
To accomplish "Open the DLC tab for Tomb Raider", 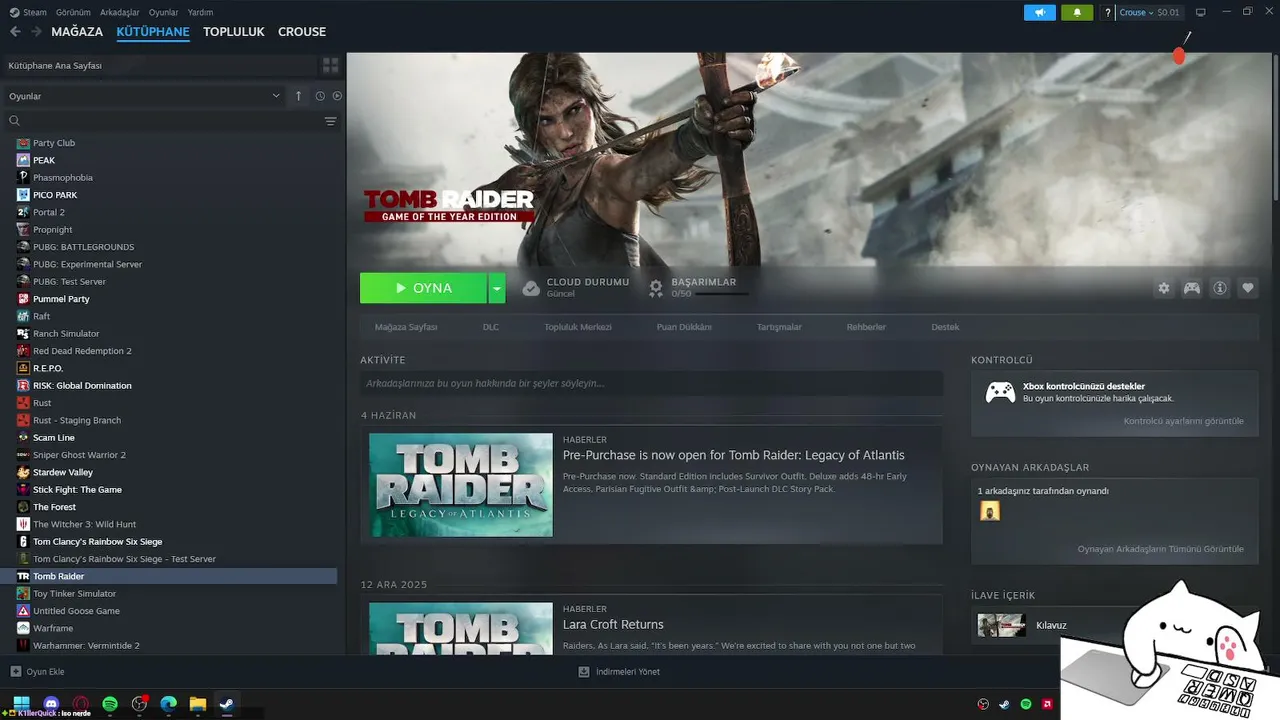I will pos(491,327).
